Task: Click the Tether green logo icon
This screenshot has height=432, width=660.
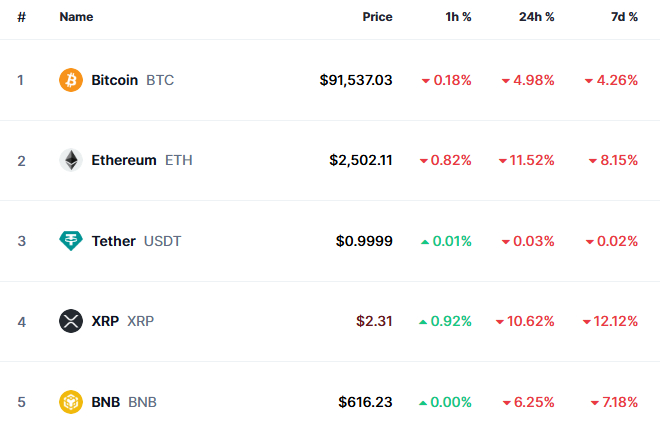Action: click(x=71, y=241)
